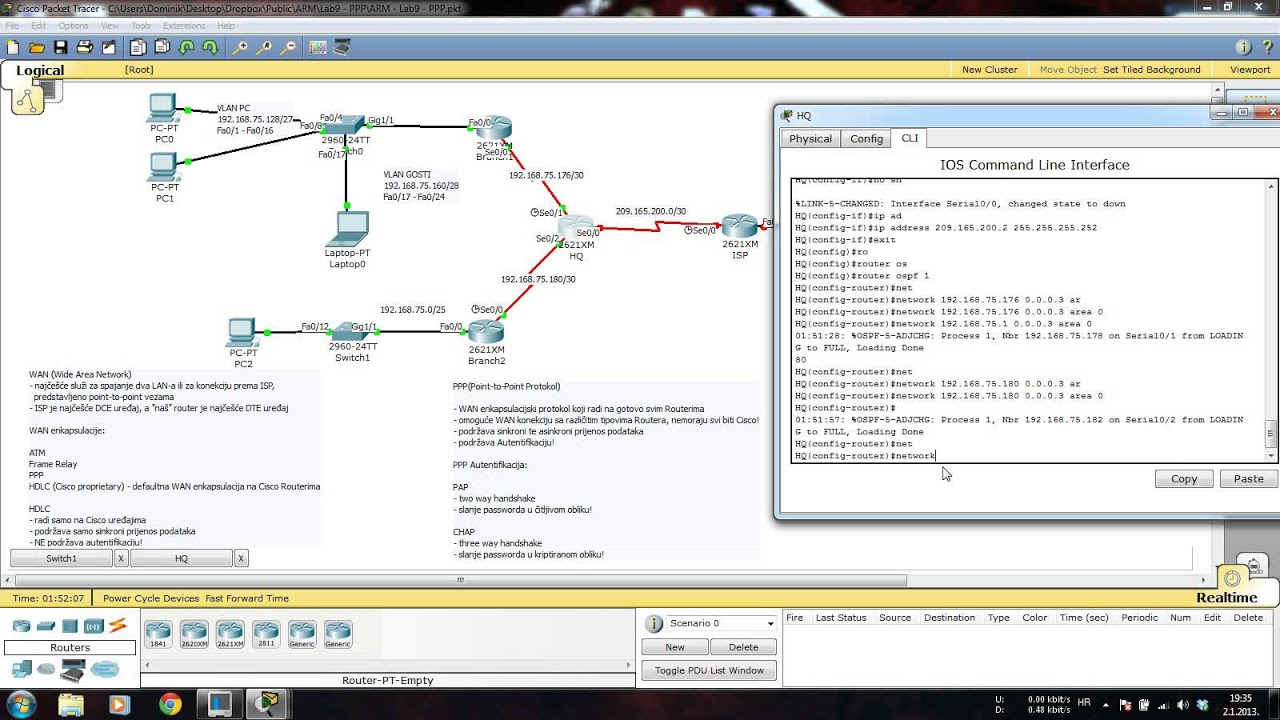1280x720 pixels.
Task: Select the Custom Made Devices icon
Action: coord(73,671)
